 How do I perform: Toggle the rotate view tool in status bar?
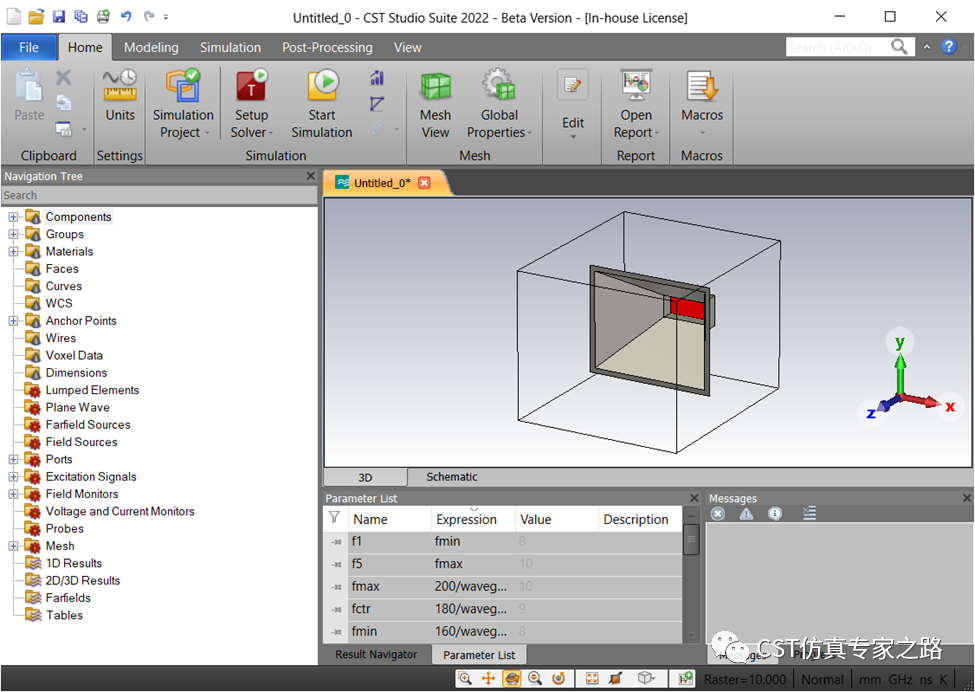point(512,678)
